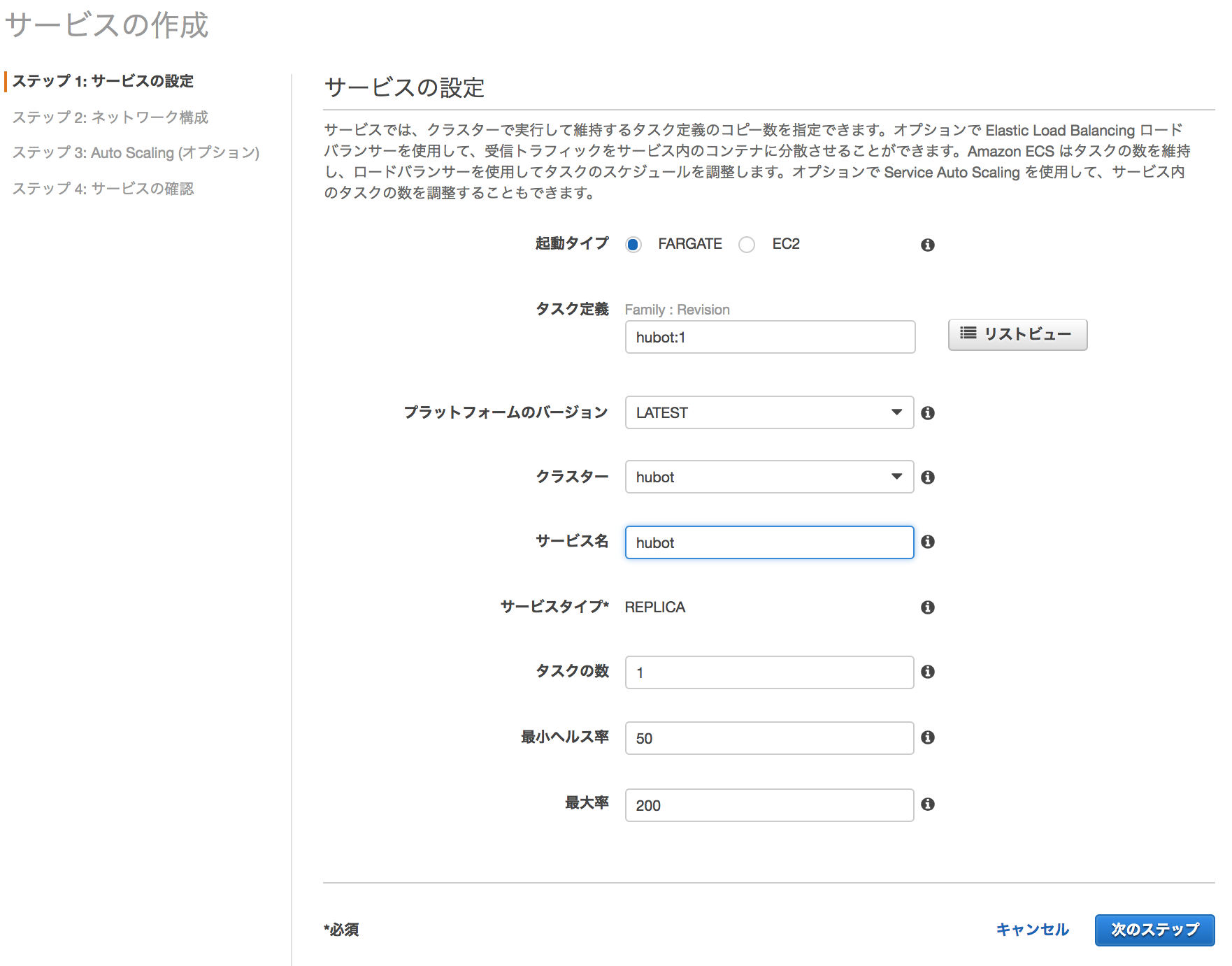Select the EC2 launch type radio
Screen dimensions: 1232x966
pyautogui.click(x=747, y=245)
